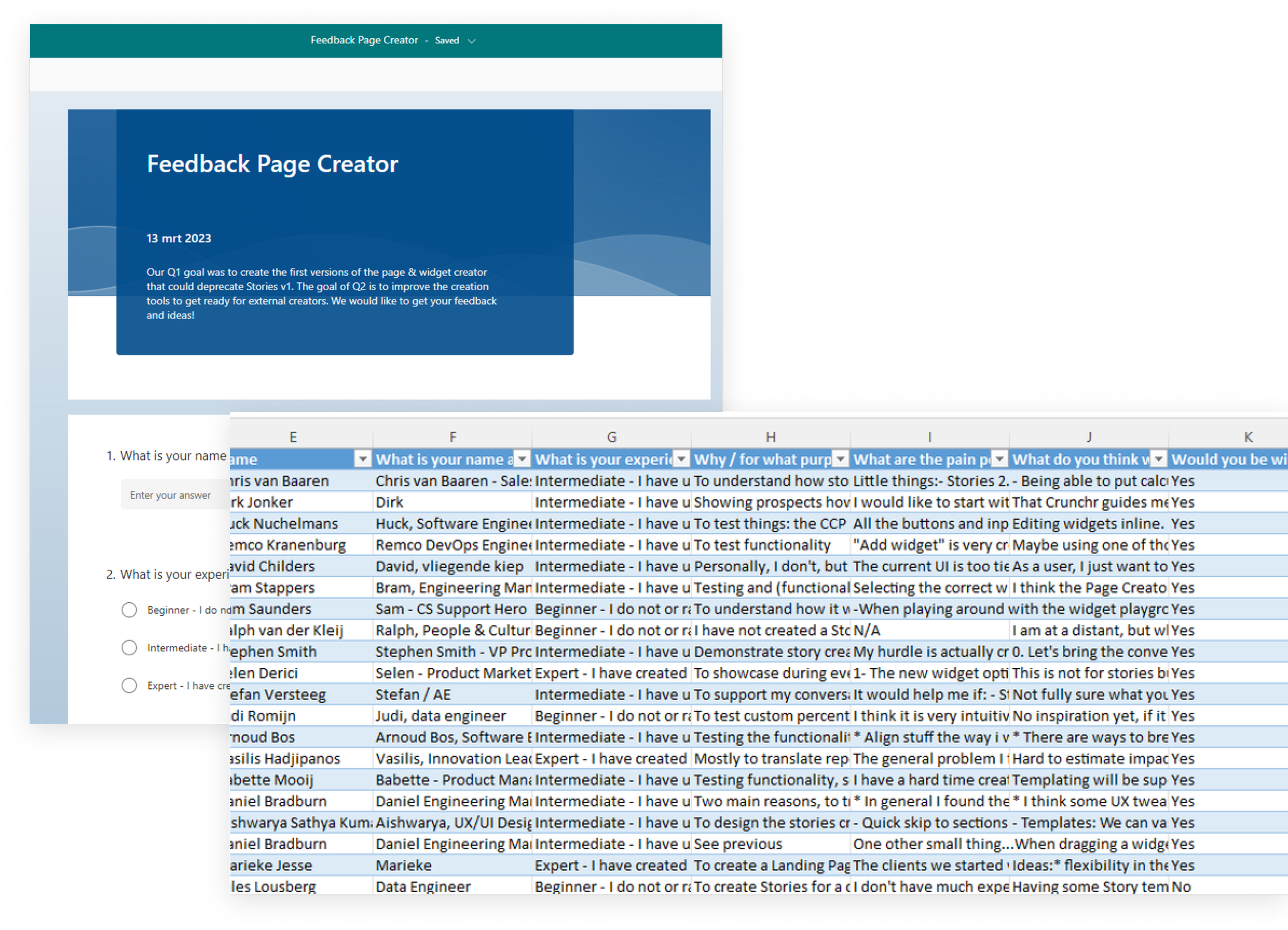The height and width of the screenshot is (930, 1288).
Task: Click the form title in the teal bar
Action: click(364, 40)
